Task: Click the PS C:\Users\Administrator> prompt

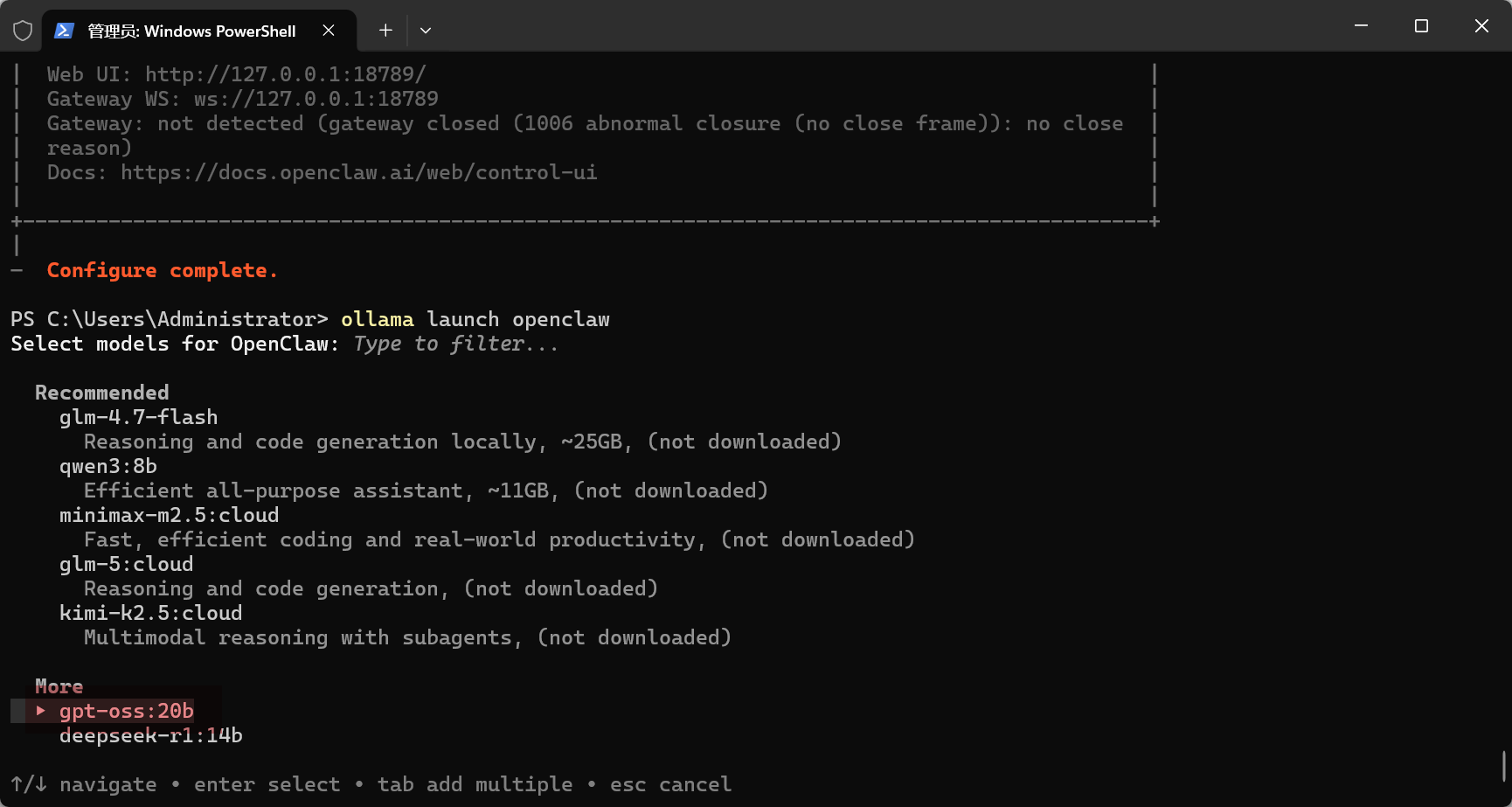Action: coord(170,319)
